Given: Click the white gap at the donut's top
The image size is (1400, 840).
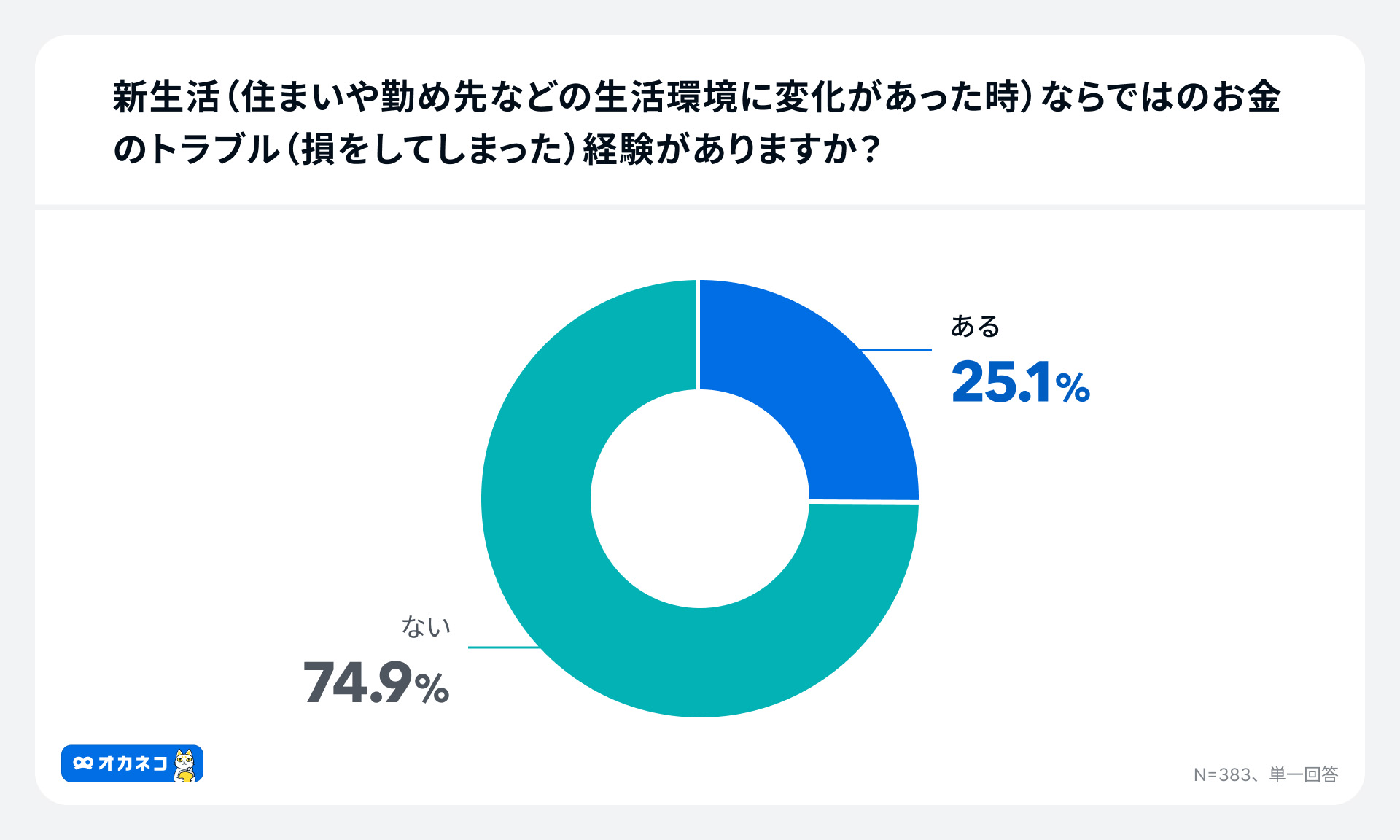Looking at the screenshot, I should [699, 334].
